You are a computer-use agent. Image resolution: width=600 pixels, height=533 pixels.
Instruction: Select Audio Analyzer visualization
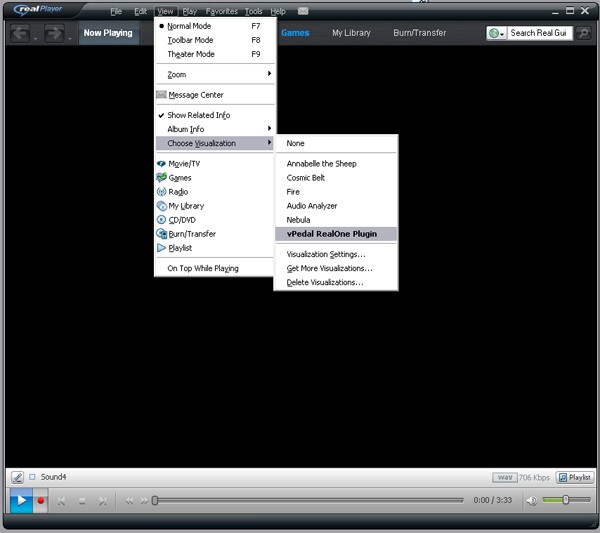pos(336,206)
